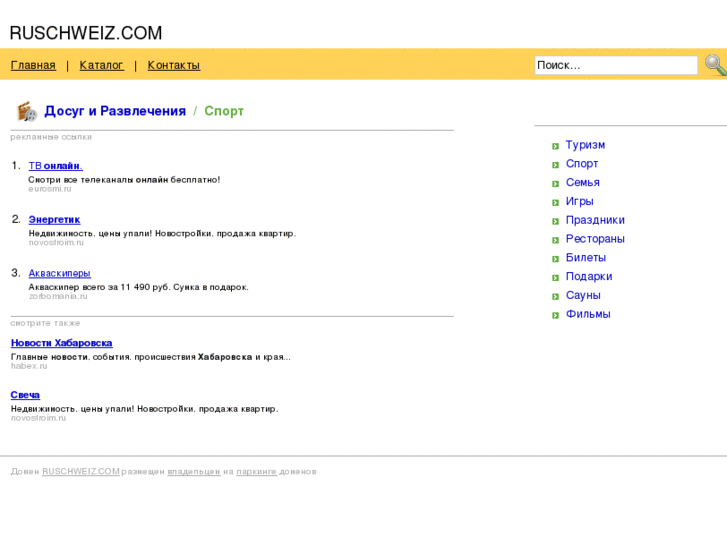Click the footer RUSCHWEIZ.COM link

[x=81, y=471]
